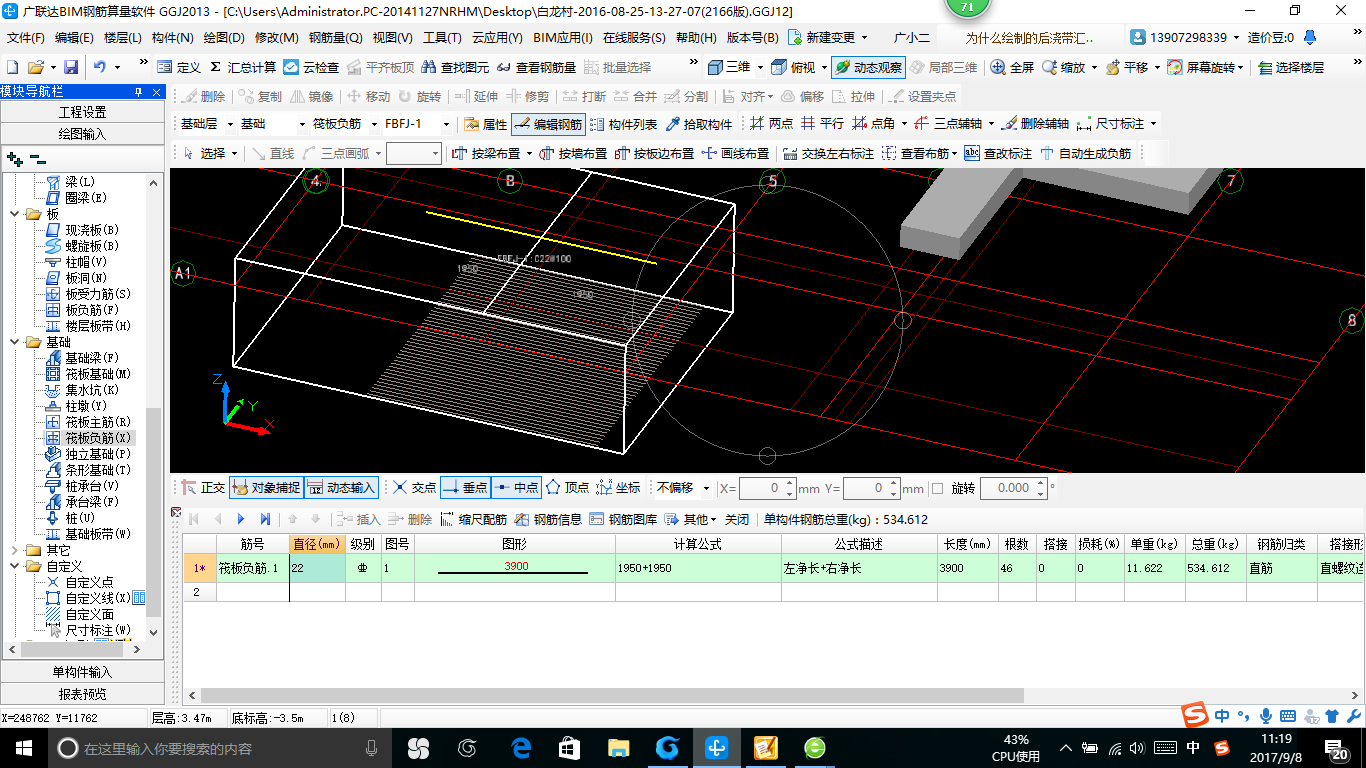The image size is (1366, 768).
Task: Toggle 正交 orthogonal mode
Action: [202, 488]
